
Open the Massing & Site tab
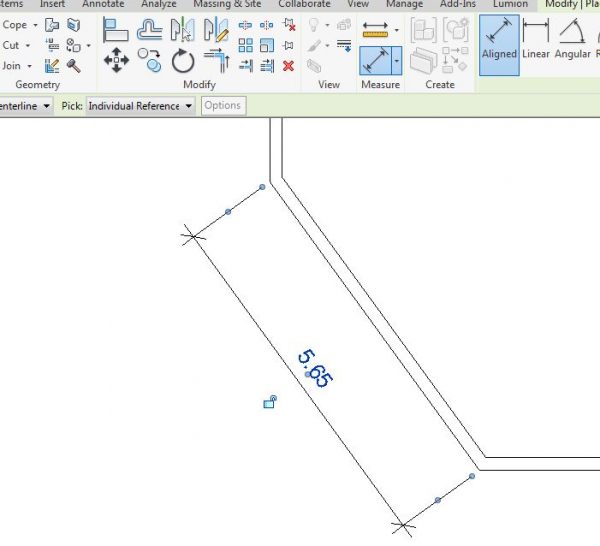[227, 4]
